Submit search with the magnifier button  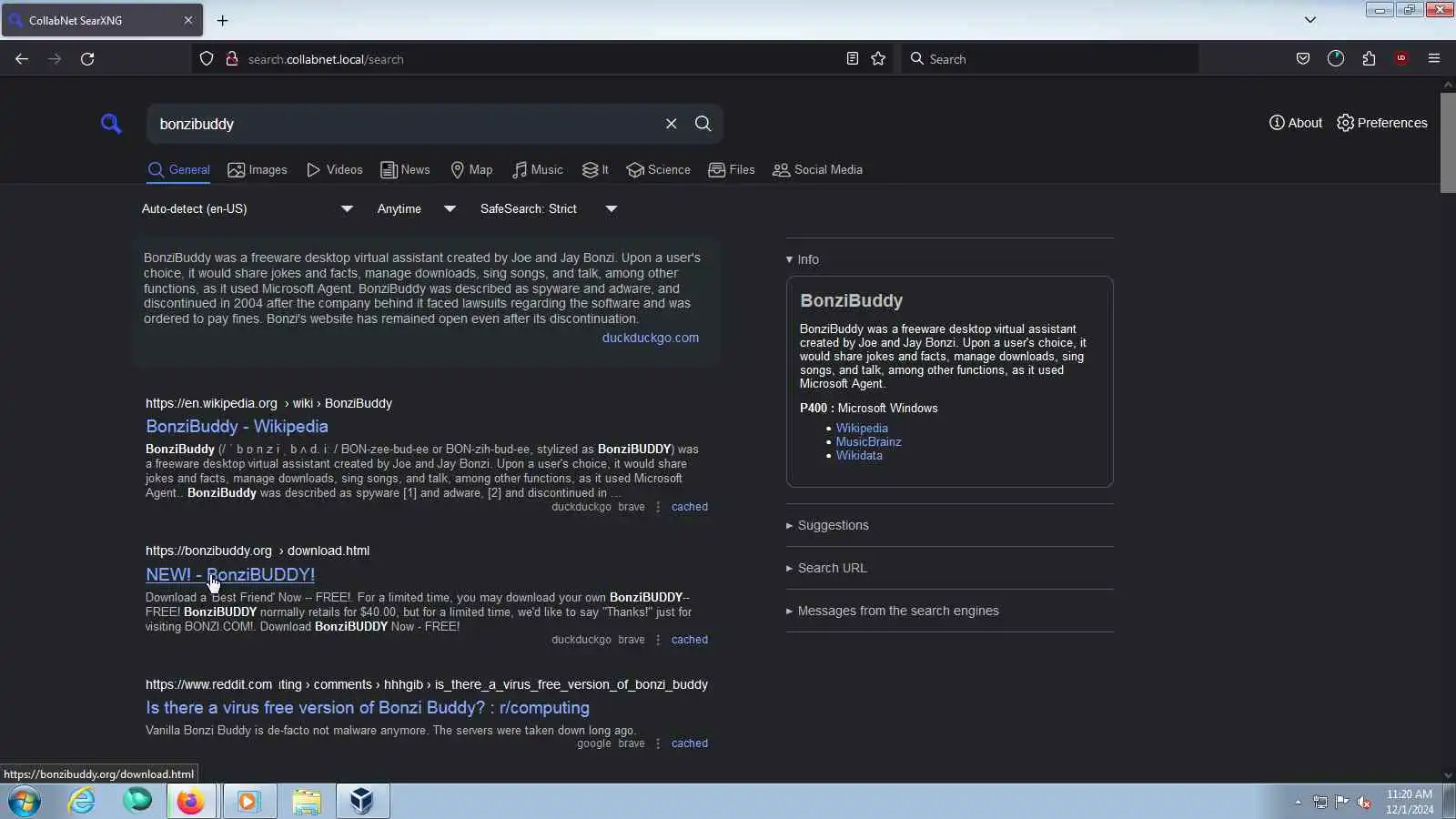pyautogui.click(x=703, y=124)
